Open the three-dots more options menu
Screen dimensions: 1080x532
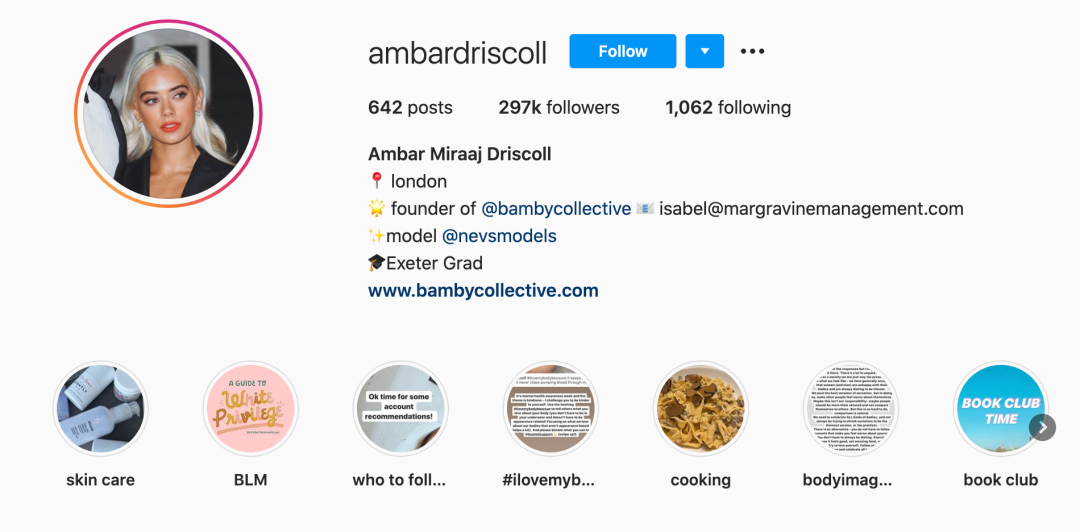[x=752, y=51]
